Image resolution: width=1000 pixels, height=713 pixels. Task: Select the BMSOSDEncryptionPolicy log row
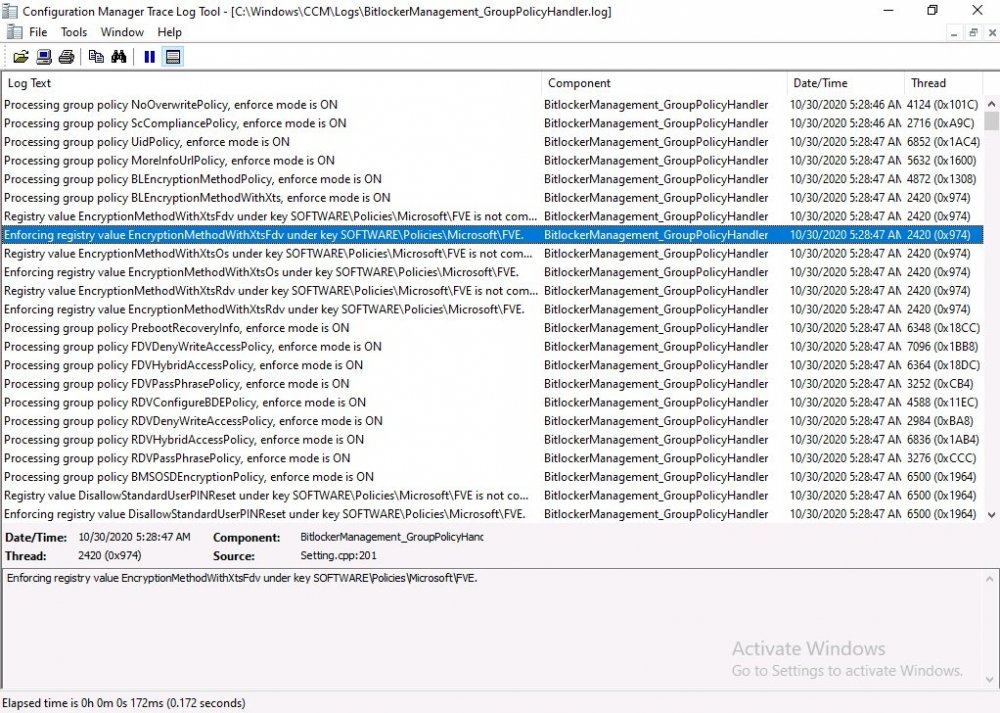pyautogui.click(x=492, y=476)
